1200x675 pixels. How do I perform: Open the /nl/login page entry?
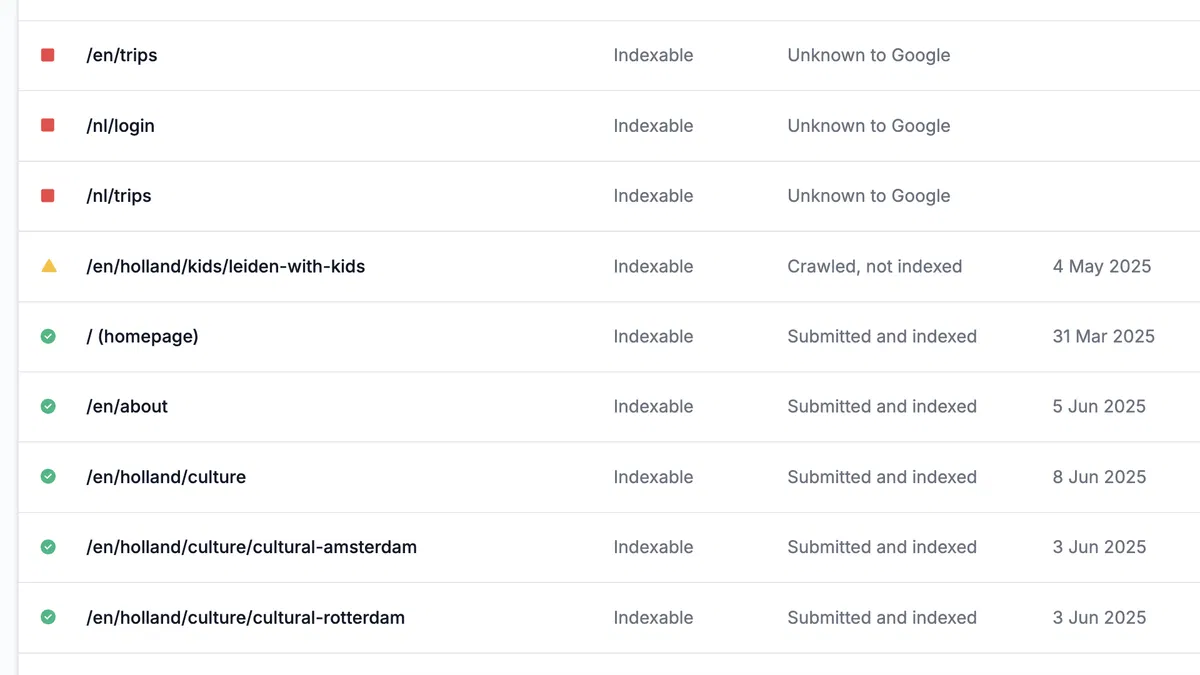coord(120,126)
